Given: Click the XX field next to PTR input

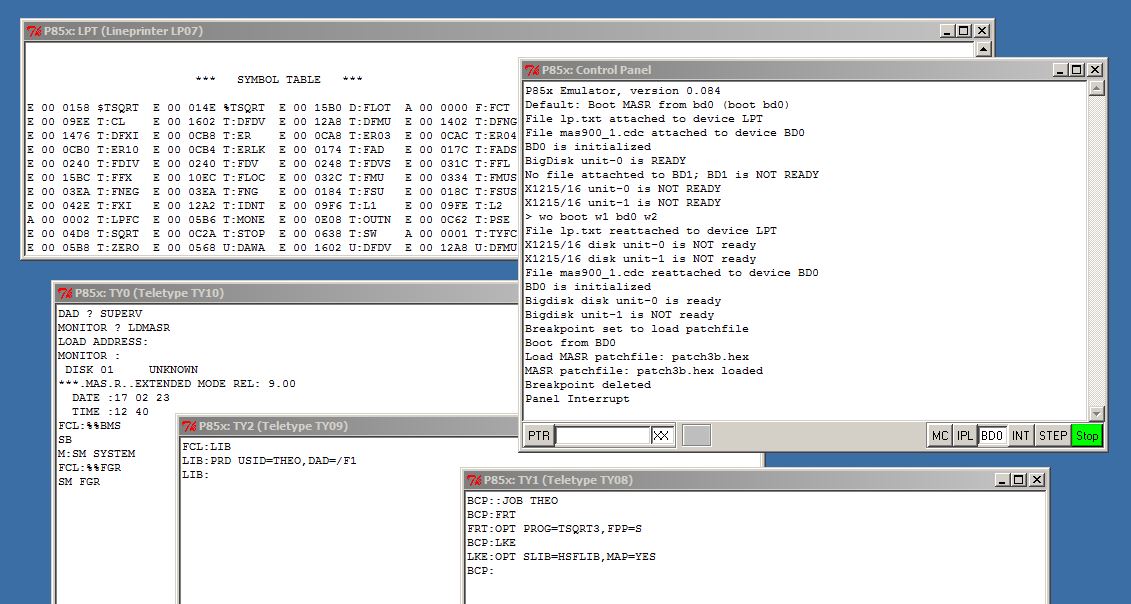Looking at the screenshot, I should (661, 436).
